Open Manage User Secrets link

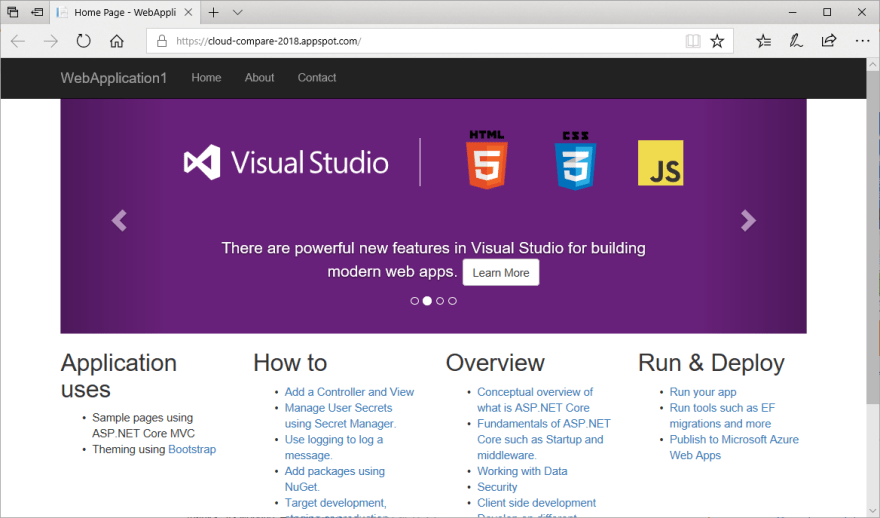click(340, 416)
